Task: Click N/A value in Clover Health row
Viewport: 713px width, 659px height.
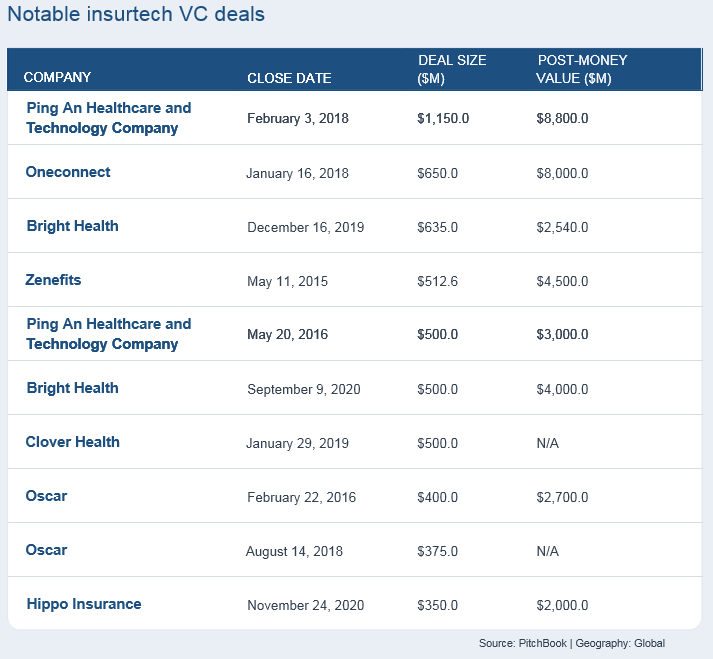Action: (547, 443)
